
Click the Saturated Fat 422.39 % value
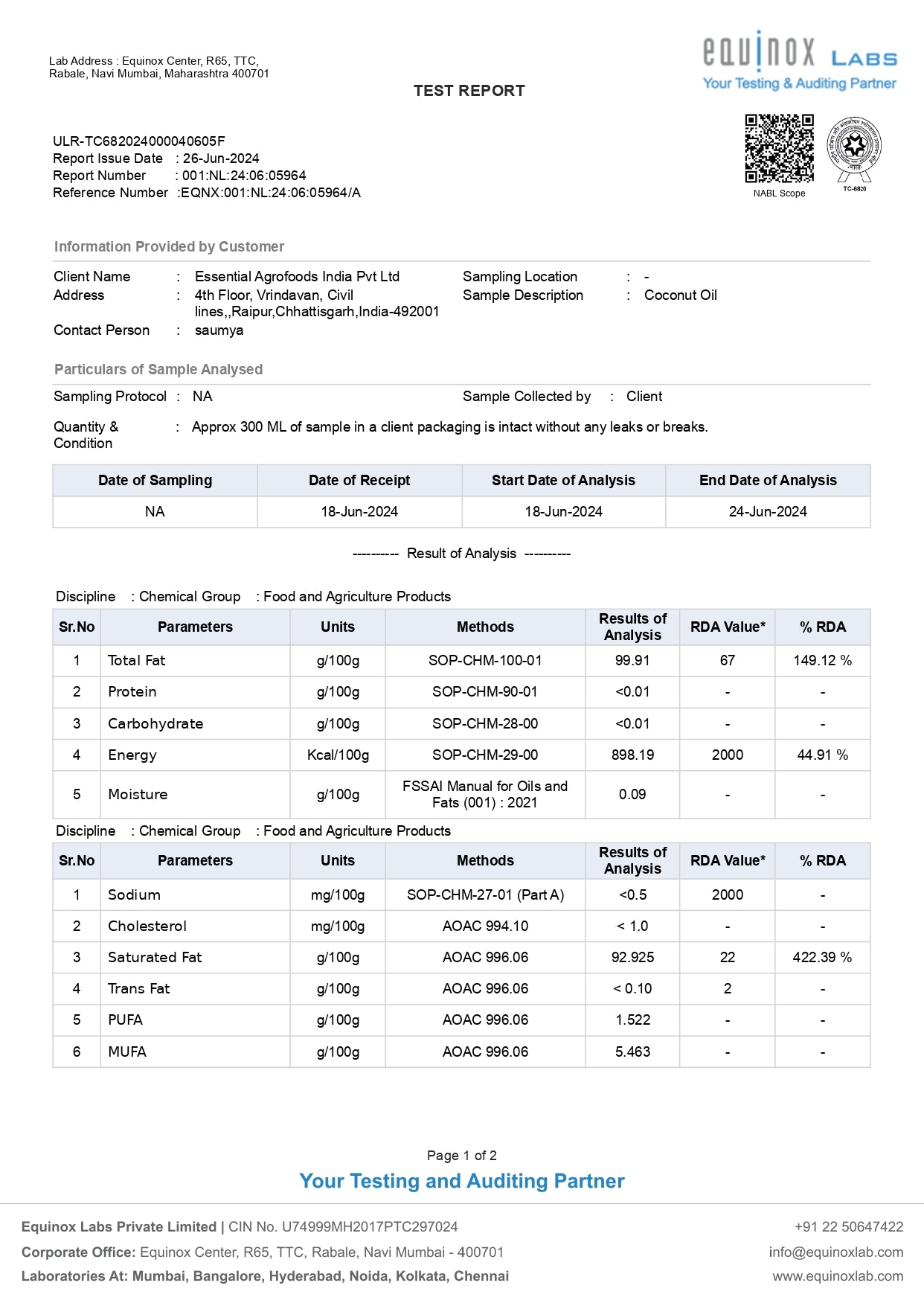[x=822, y=957]
